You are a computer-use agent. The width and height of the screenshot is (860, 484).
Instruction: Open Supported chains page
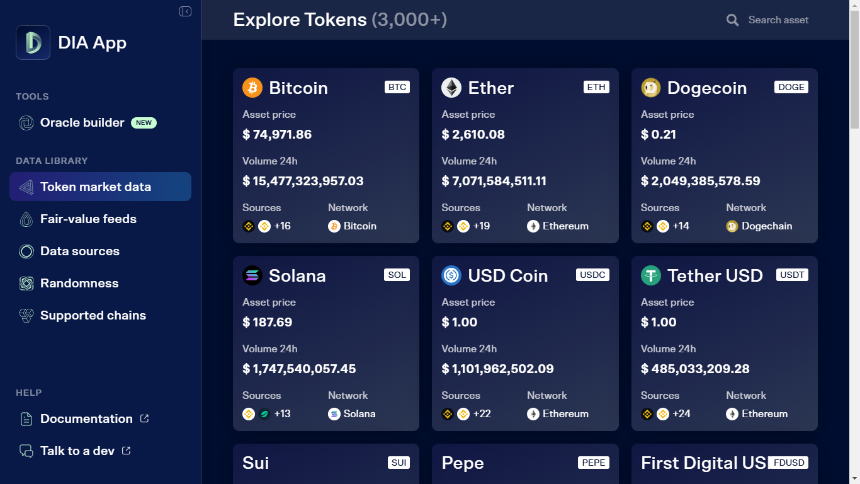click(x=93, y=316)
